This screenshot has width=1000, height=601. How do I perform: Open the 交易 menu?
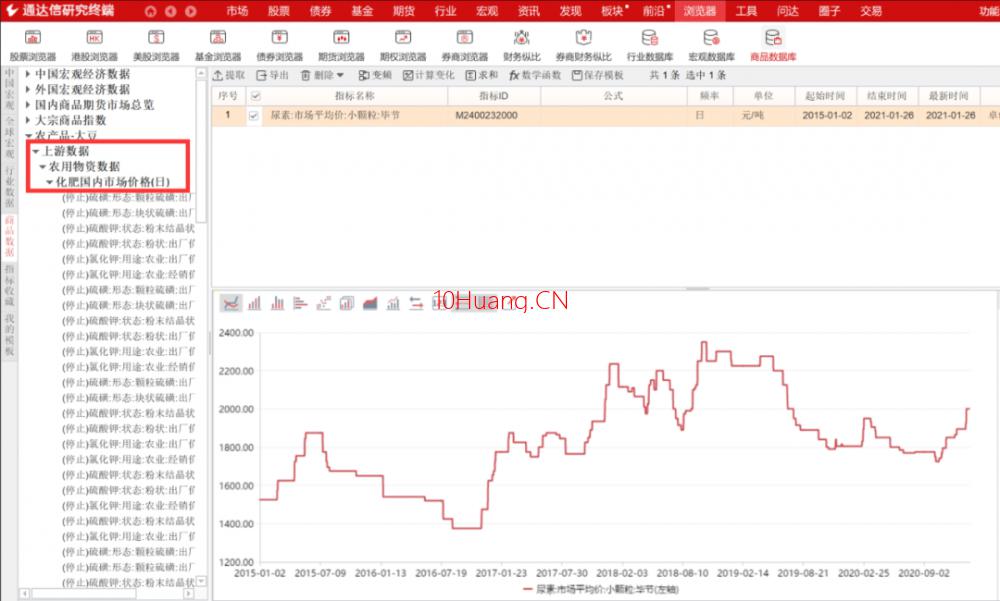pos(871,11)
